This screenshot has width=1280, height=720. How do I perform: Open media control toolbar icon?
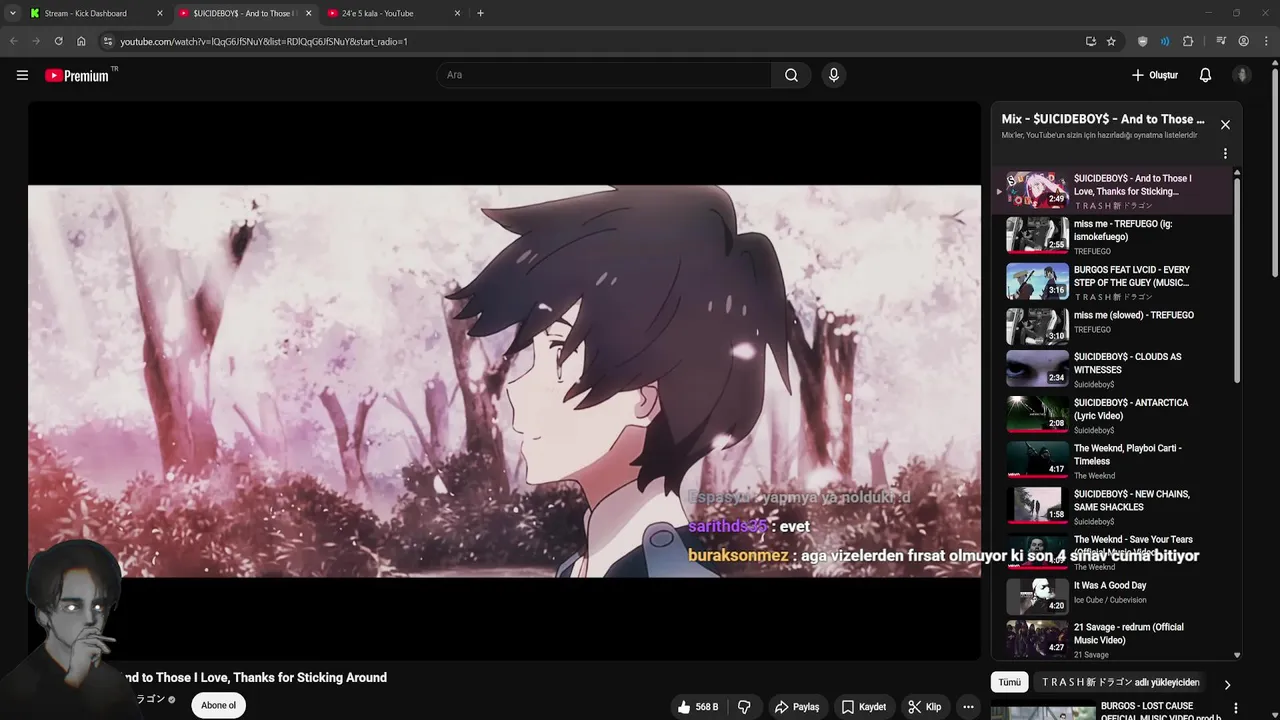pos(1221,41)
